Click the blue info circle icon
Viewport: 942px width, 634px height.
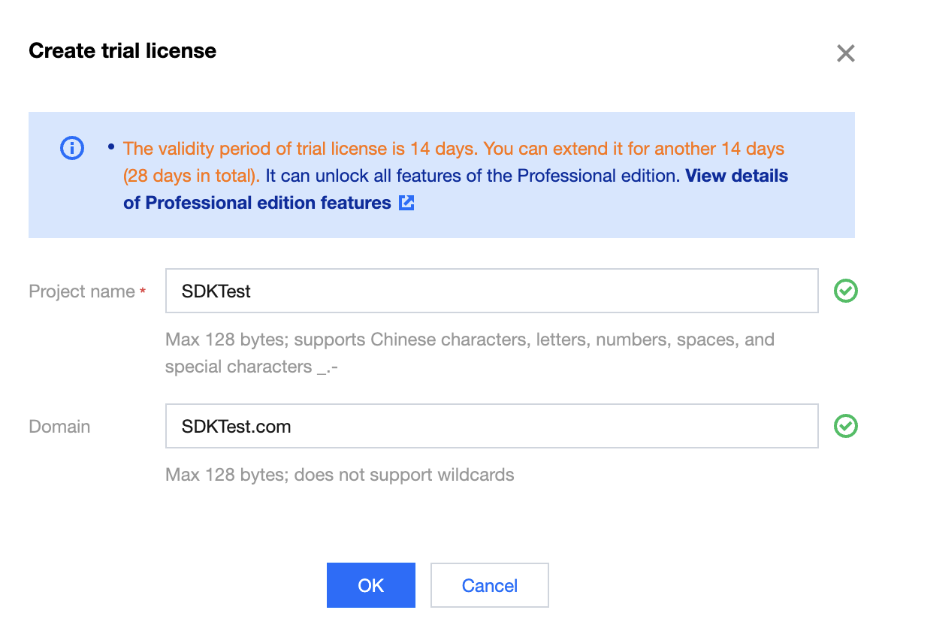click(x=72, y=148)
